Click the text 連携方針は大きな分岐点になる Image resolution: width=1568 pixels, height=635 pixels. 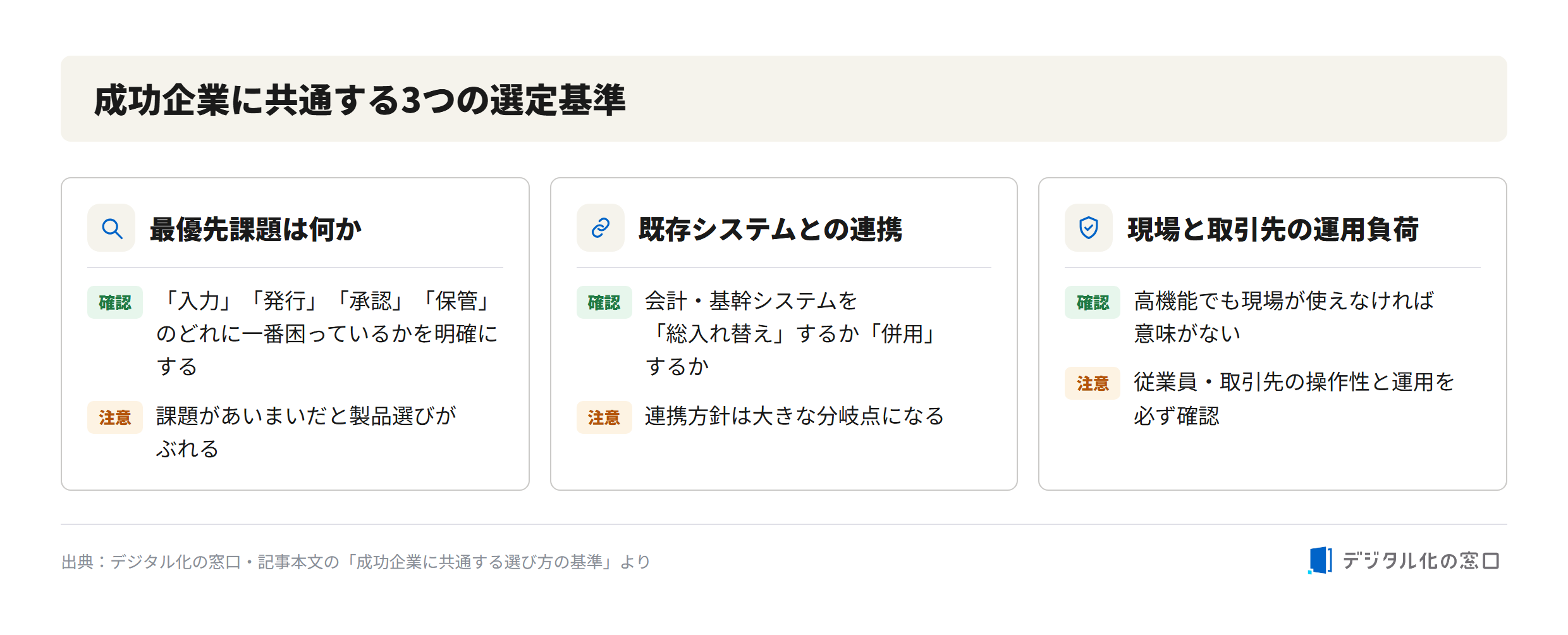[x=794, y=416]
